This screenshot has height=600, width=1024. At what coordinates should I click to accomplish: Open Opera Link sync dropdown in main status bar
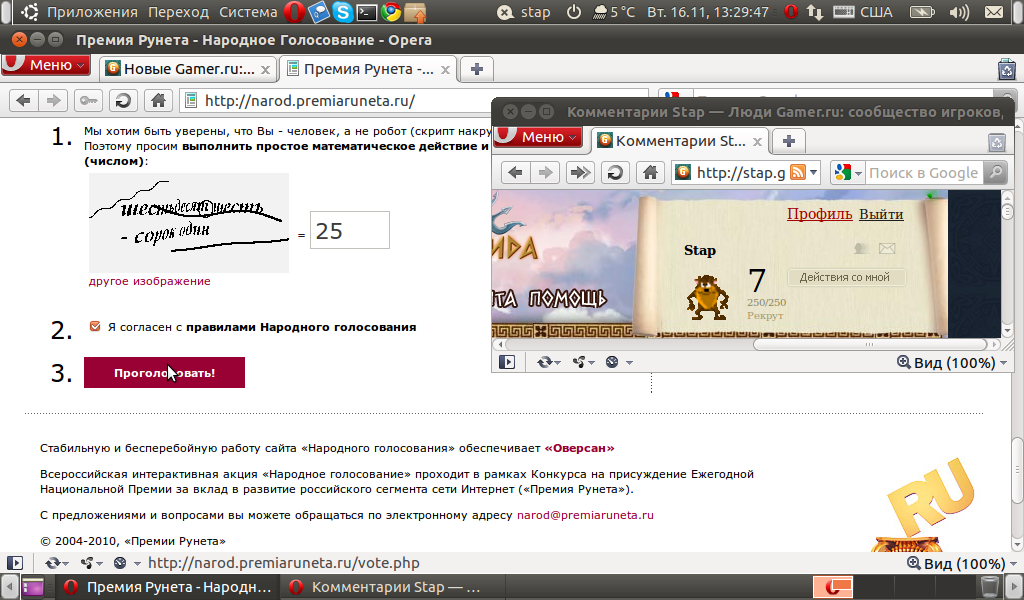point(57,563)
